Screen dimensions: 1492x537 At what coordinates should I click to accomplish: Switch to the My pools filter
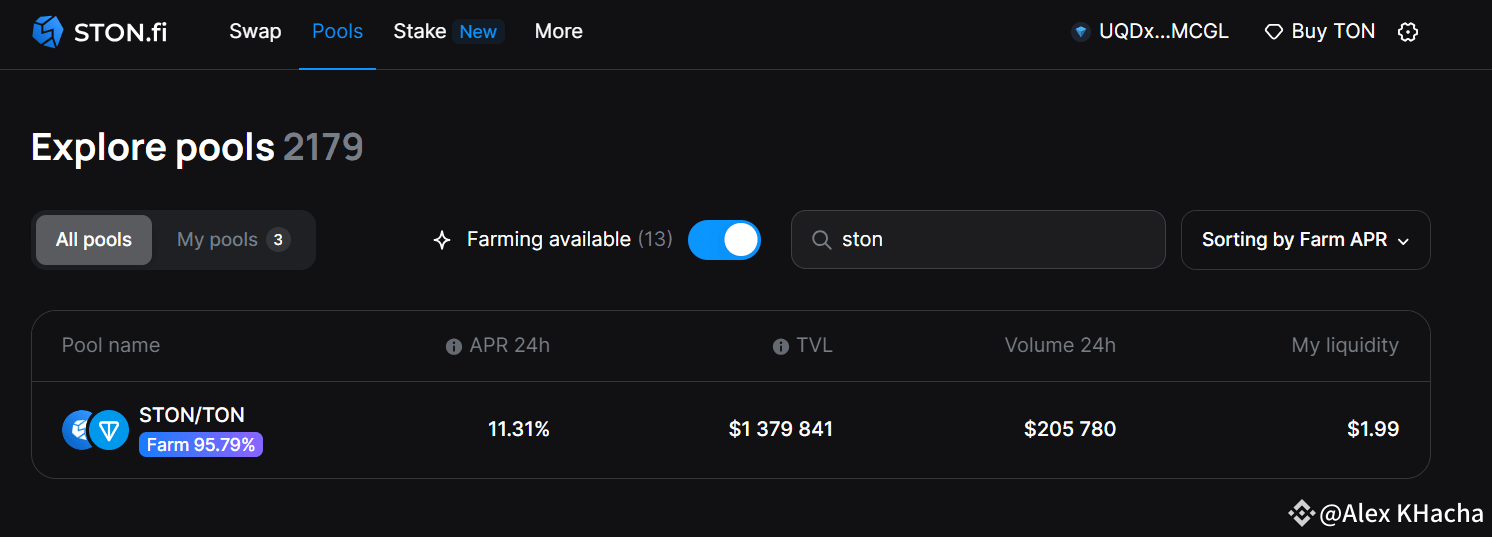point(233,240)
